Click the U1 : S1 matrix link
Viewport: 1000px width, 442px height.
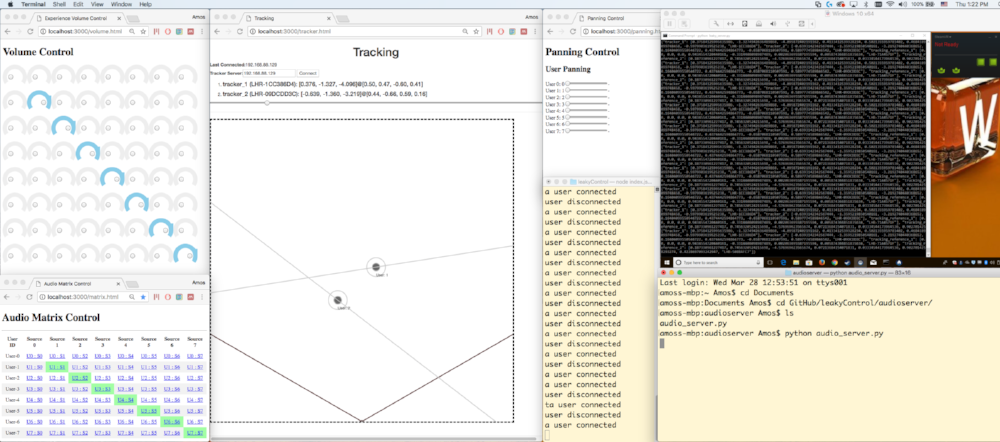(57, 367)
